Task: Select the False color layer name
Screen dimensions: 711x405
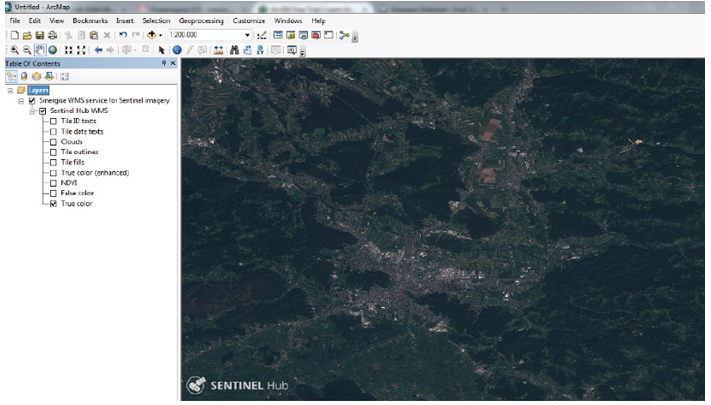Action: coord(77,193)
